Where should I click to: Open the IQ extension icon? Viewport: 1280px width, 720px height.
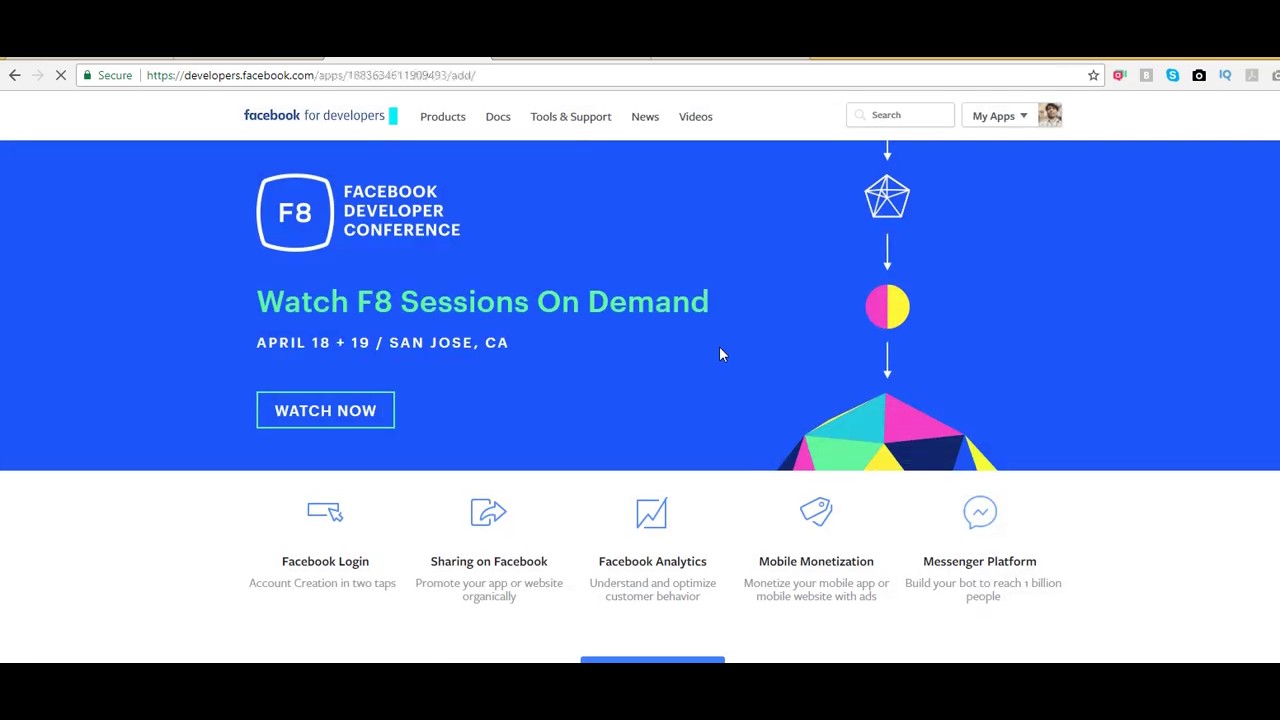coord(1225,75)
